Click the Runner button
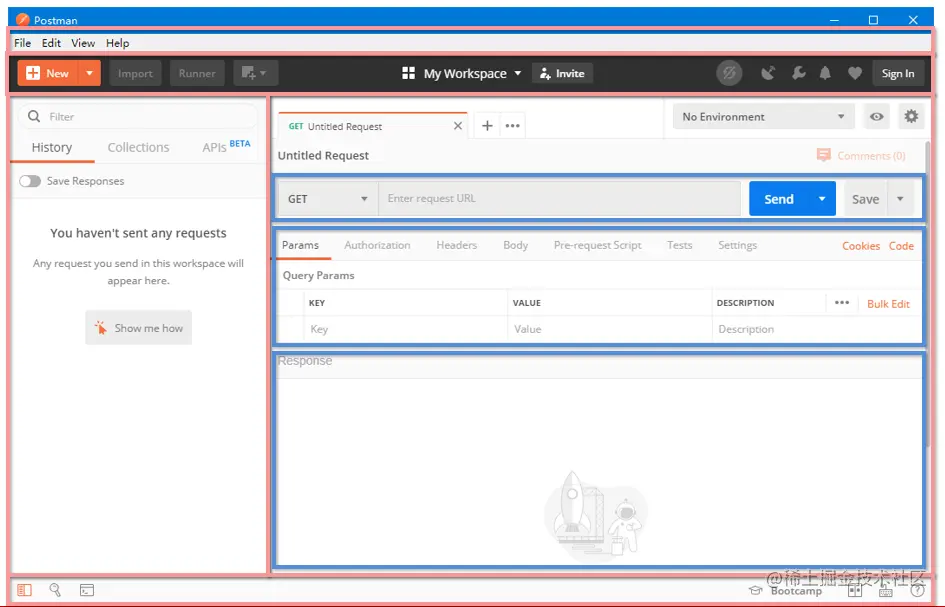 coord(197,74)
